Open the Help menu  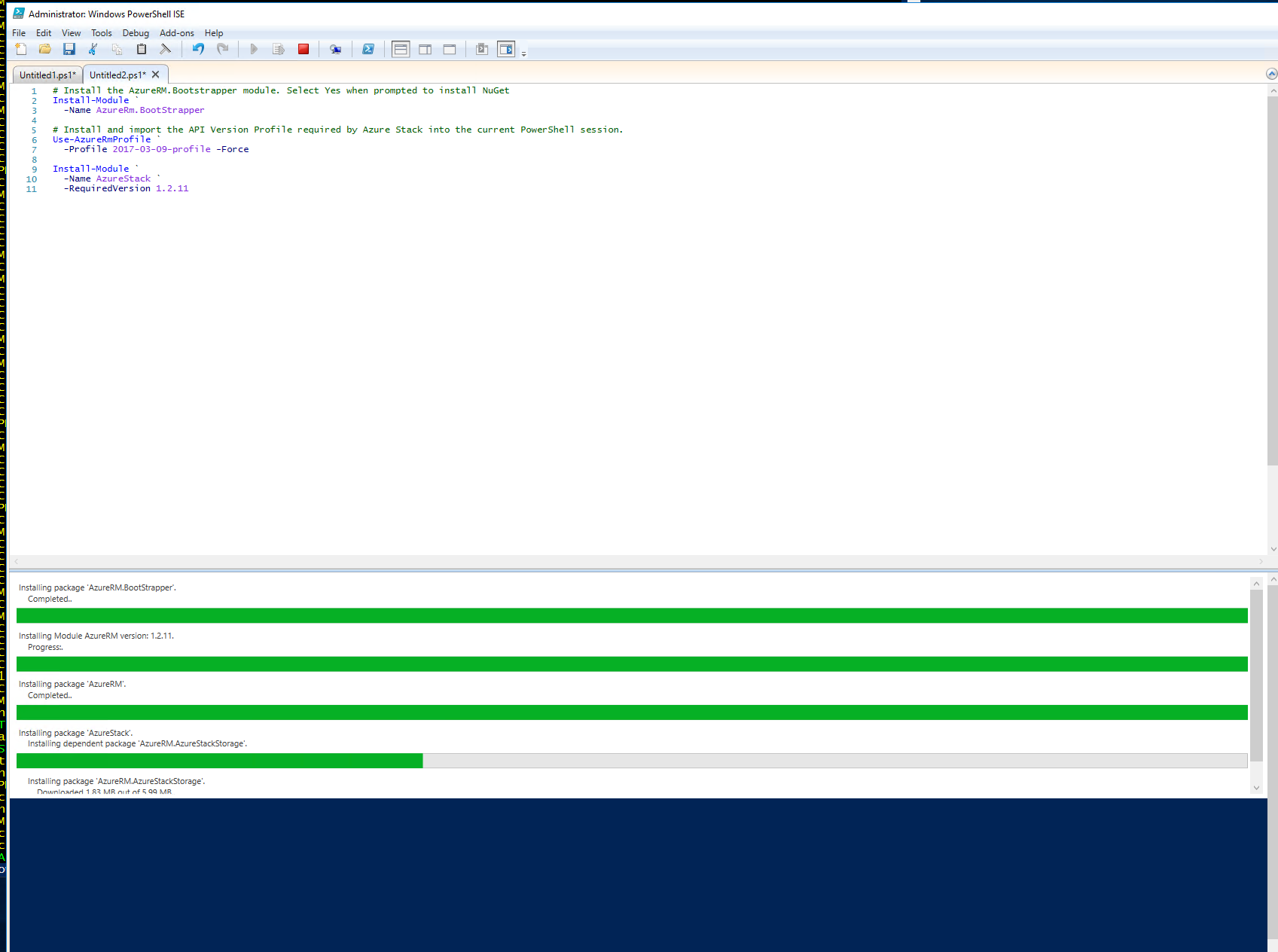point(214,33)
